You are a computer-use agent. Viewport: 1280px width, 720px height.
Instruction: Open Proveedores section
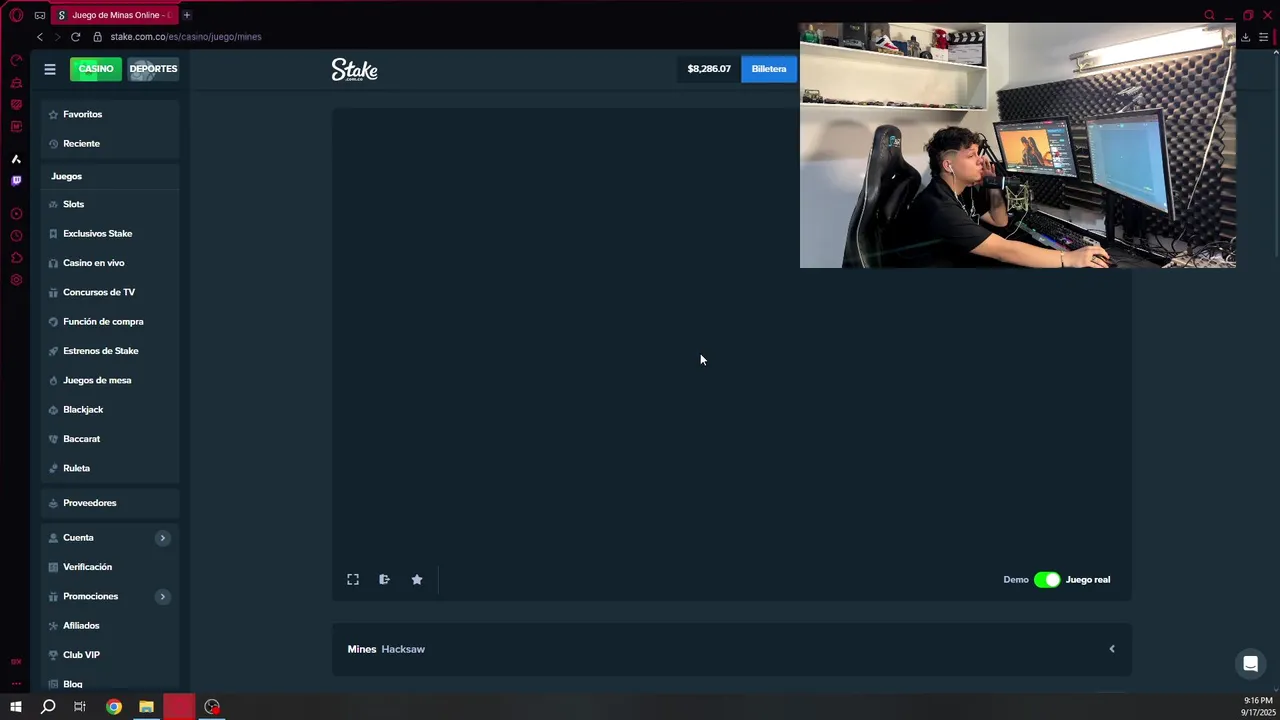click(x=110, y=503)
